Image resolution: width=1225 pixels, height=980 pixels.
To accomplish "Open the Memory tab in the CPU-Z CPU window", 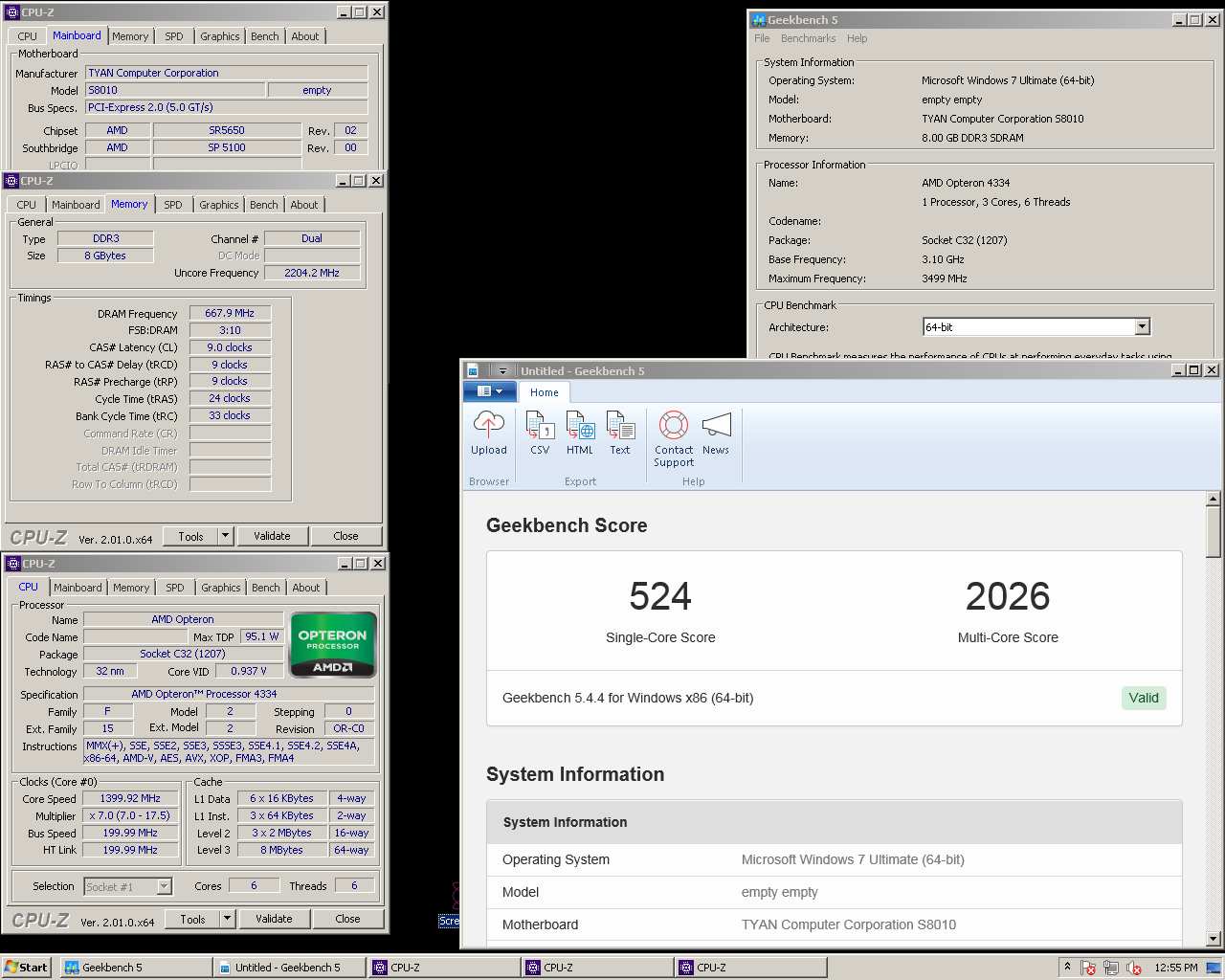I will click(131, 588).
